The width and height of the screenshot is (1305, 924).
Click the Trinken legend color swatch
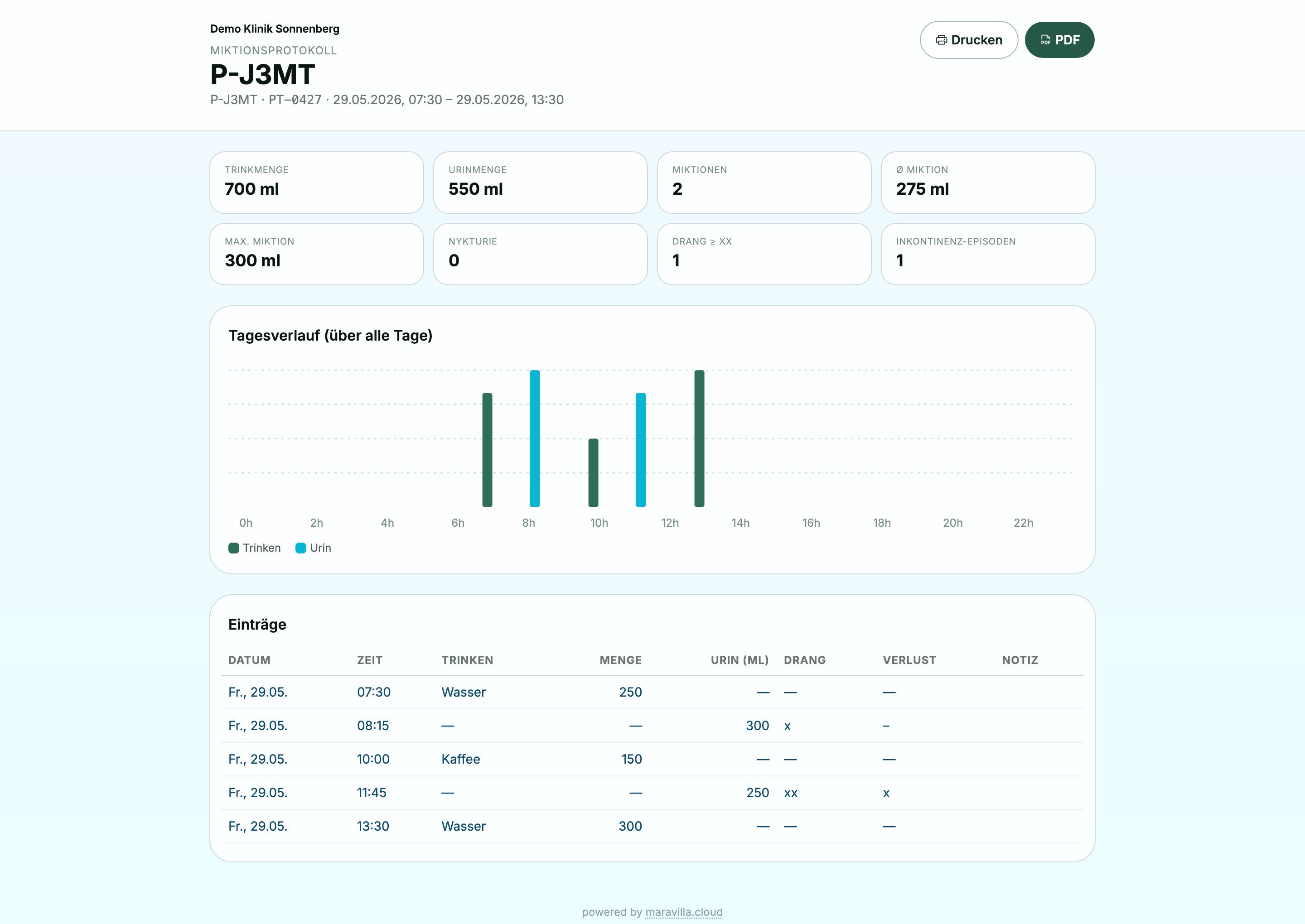(x=233, y=548)
